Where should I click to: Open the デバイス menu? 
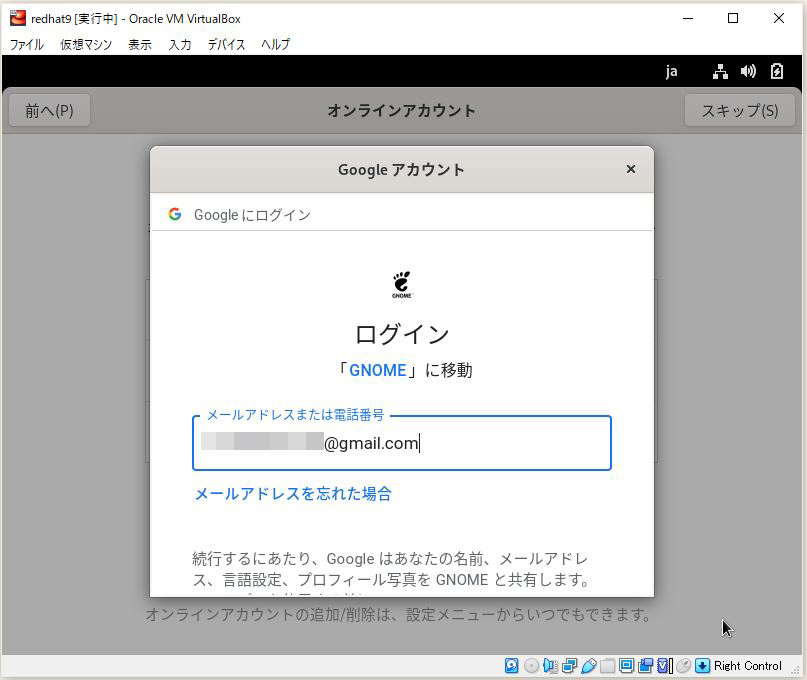click(226, 45)
